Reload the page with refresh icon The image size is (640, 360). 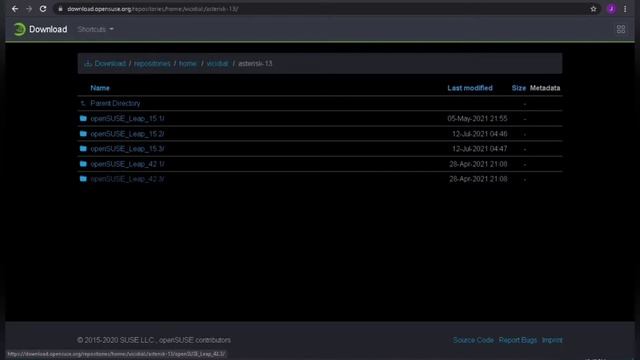pos(43,9)
